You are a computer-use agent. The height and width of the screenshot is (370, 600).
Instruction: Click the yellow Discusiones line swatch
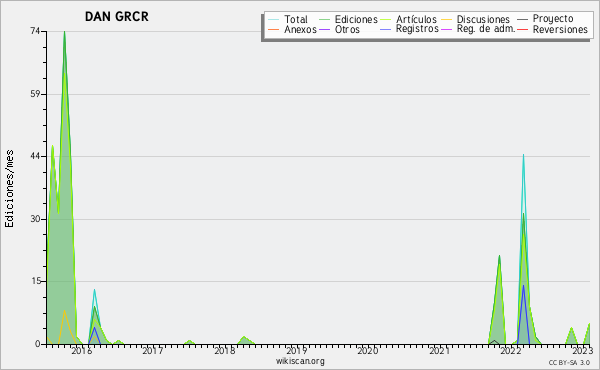click(x=446, y=20)
